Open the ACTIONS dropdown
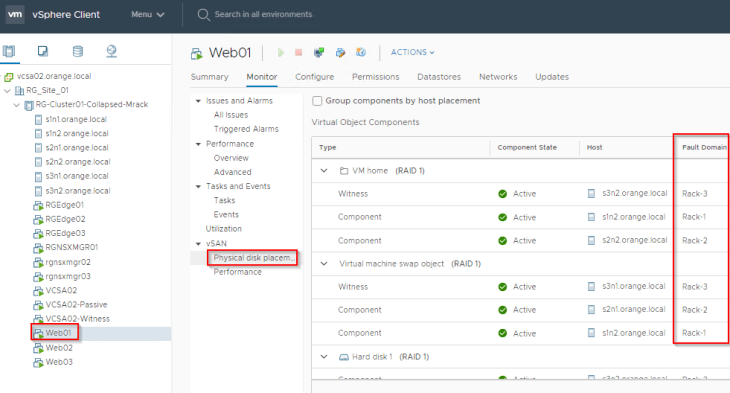This screenshot has height=393, width=730. click(x=412, y=52)
